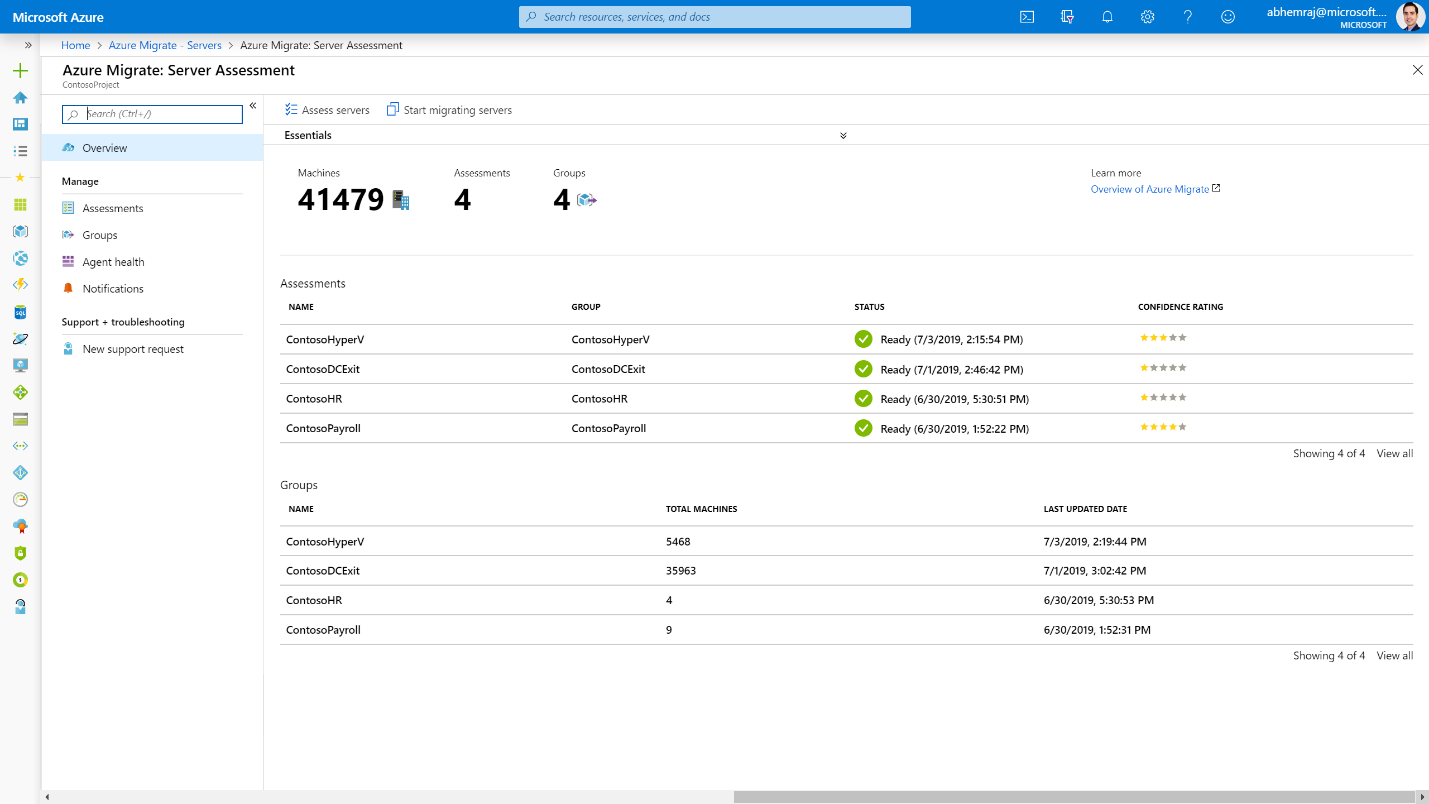Expand the left navigation sidebar

point(28,45)
